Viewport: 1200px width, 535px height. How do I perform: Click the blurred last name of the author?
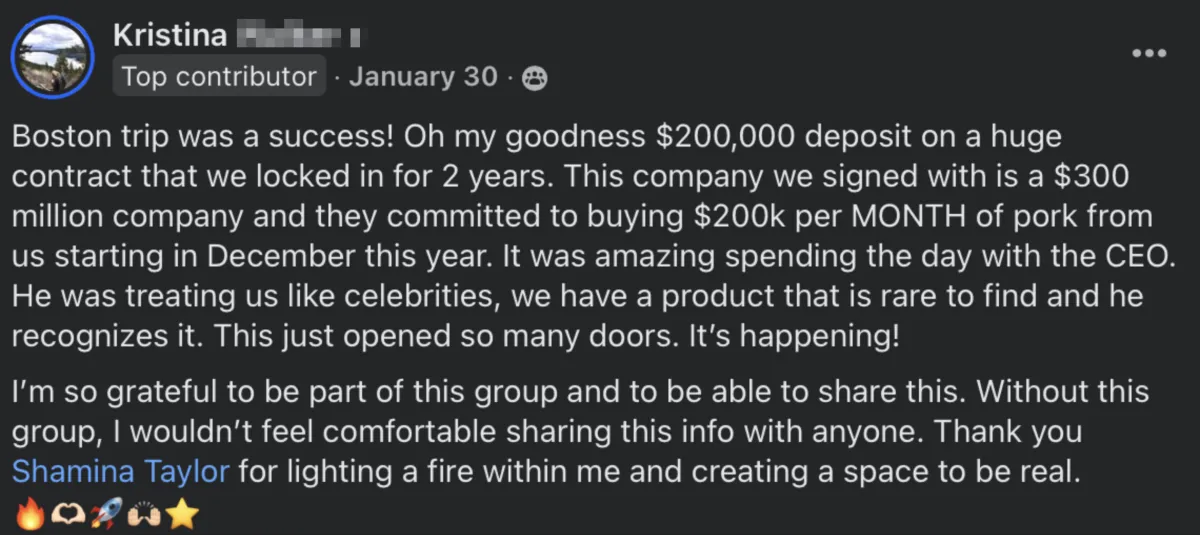pyautogui.click(x=299, y=37)
